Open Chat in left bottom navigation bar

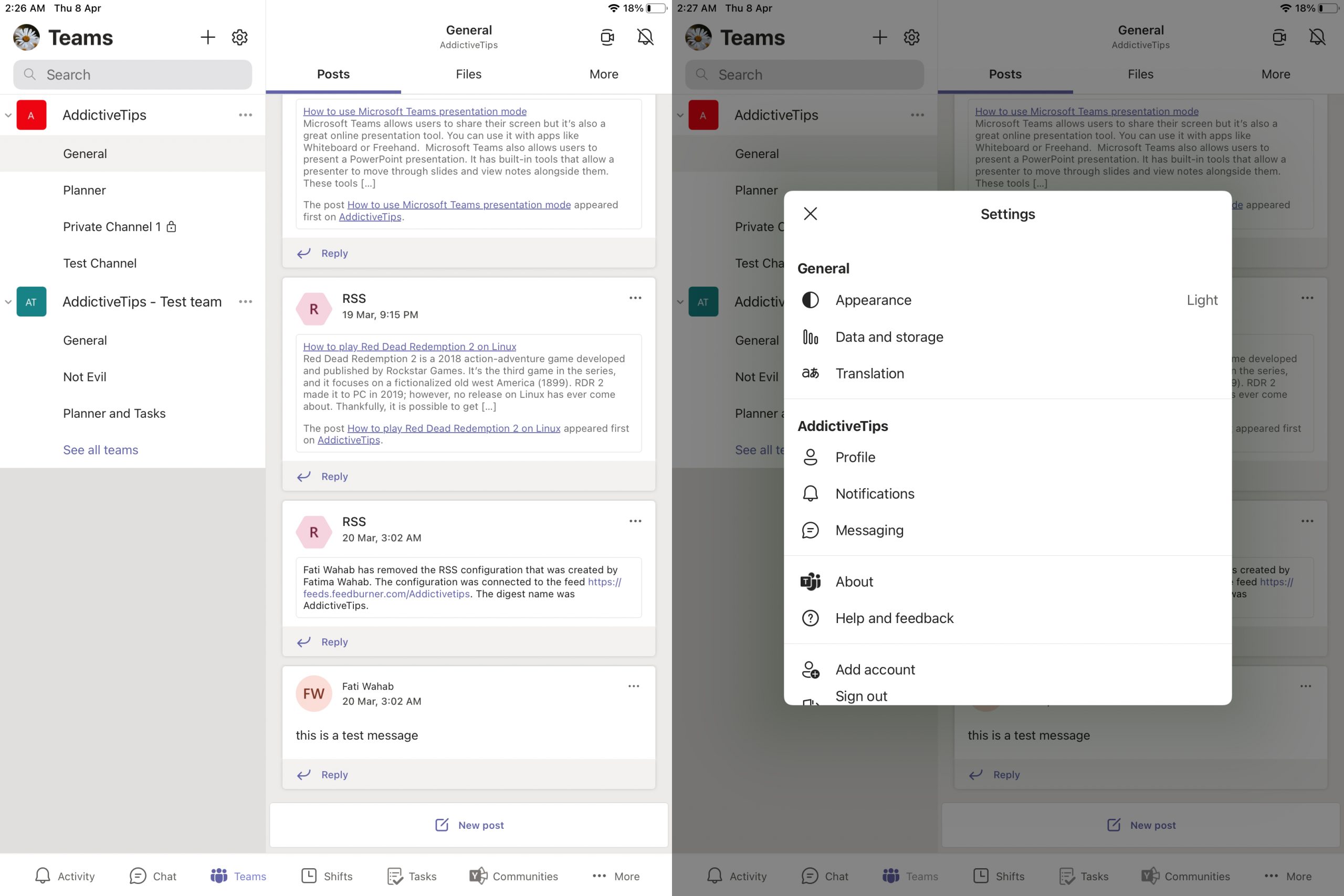coord(153,876)
